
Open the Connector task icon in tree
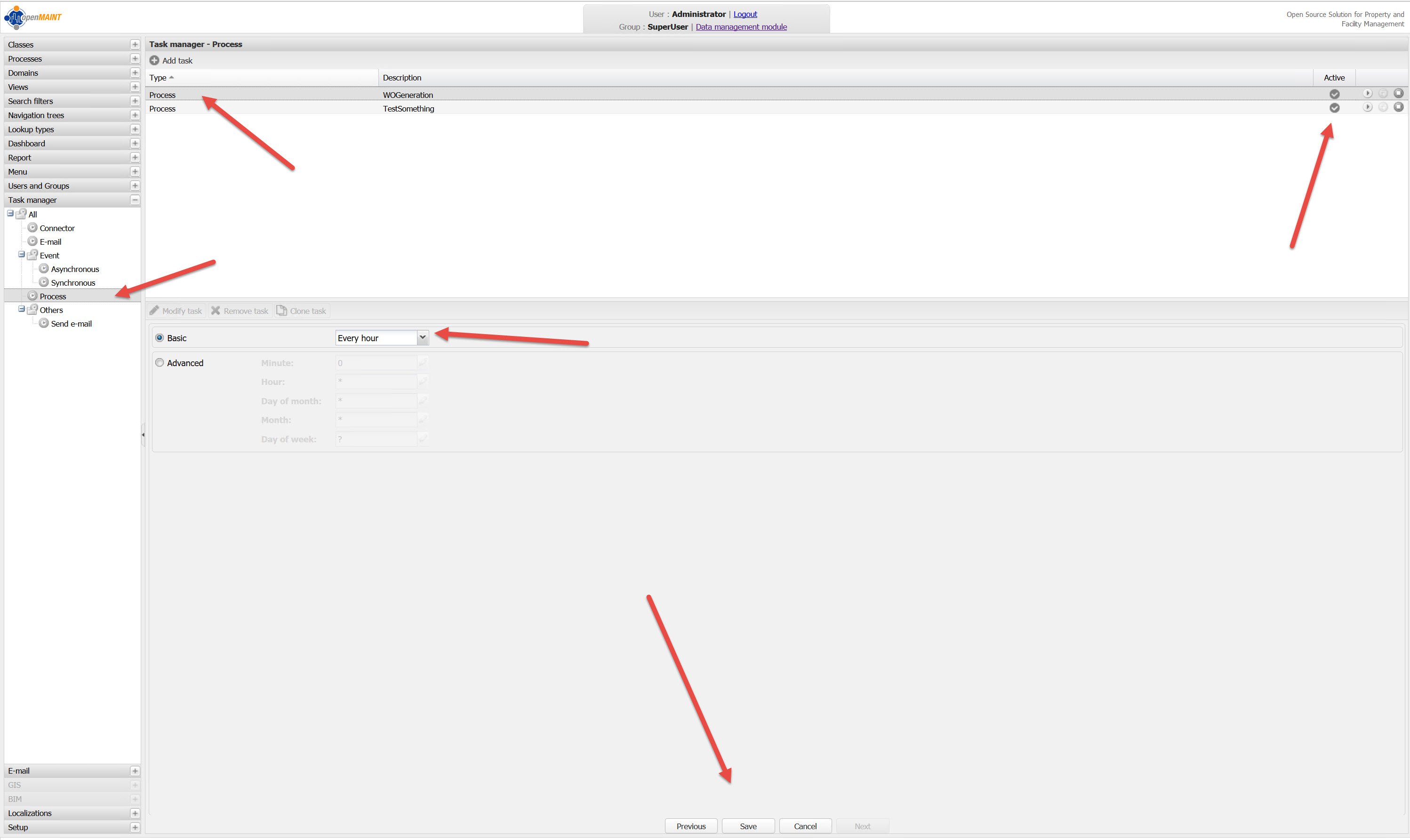point(33,228)
